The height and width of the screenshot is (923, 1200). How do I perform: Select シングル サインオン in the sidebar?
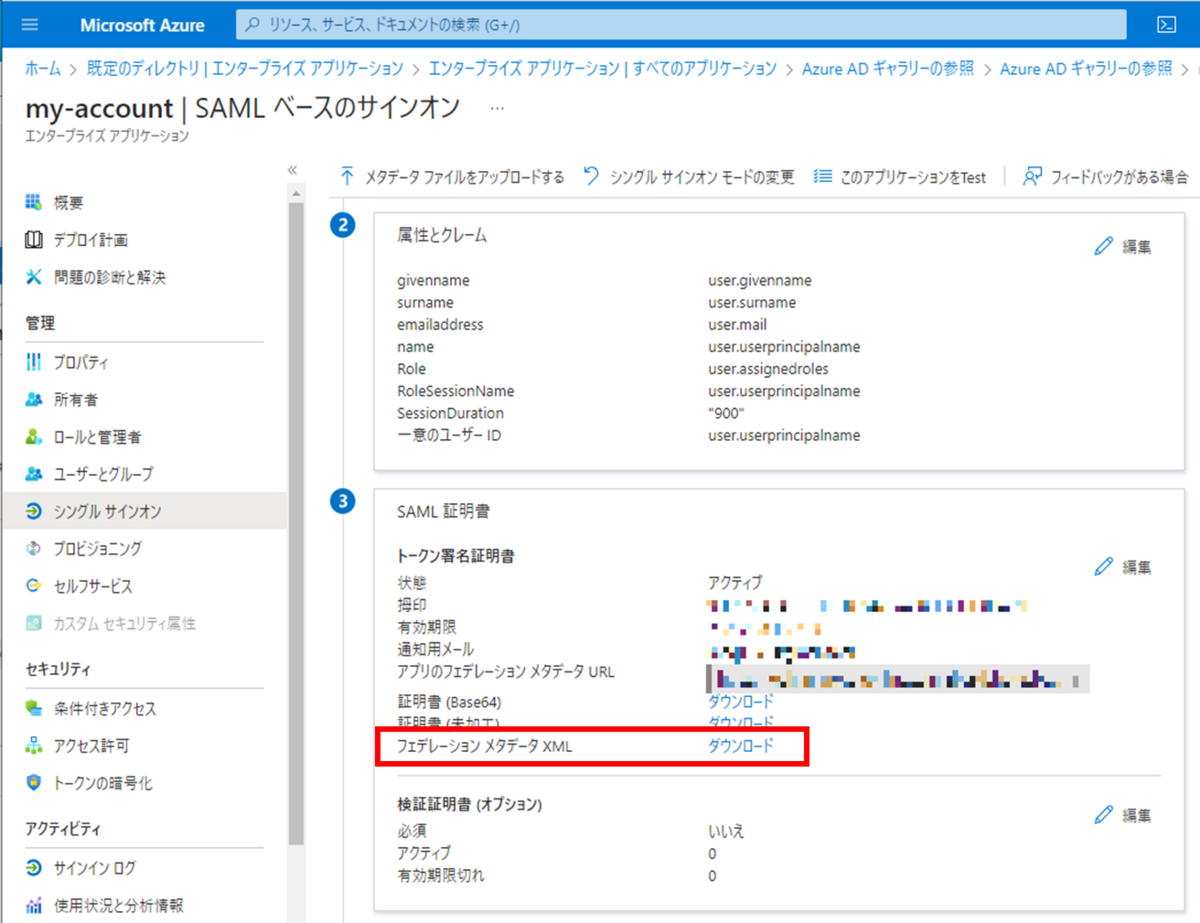(x=144, y=511)
